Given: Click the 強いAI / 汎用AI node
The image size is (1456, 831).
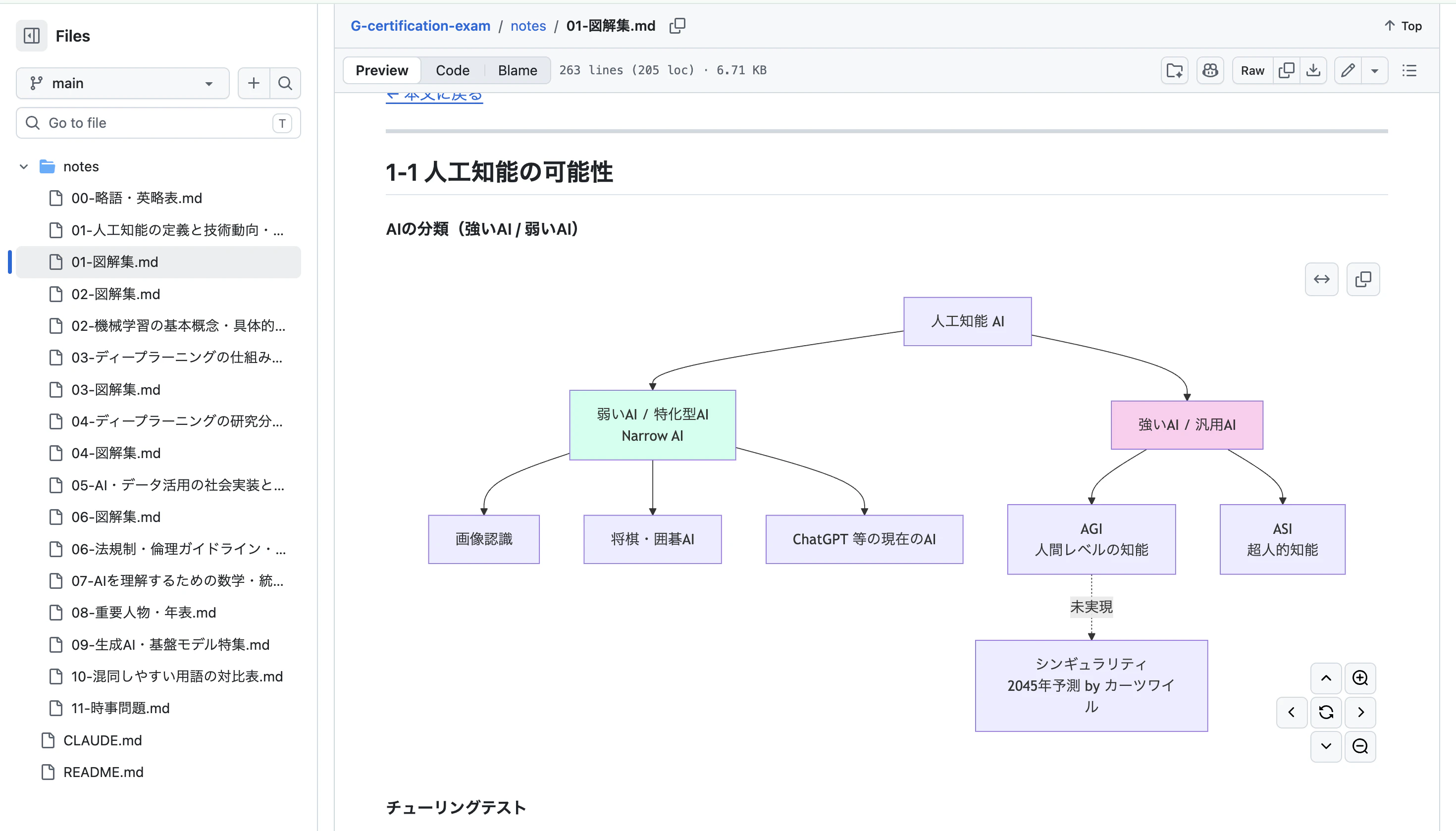Looking at the screenshot, I should (x=1187, y=425).
